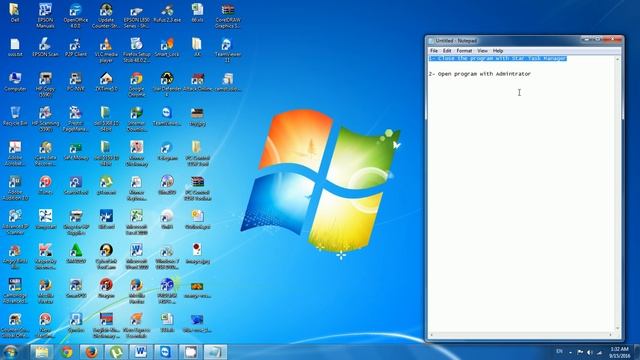The height and width of the screenshot is (360, 640).
Task: Select the OpenOffice 4.0.0 shortcut
Action: pos(76,16)
